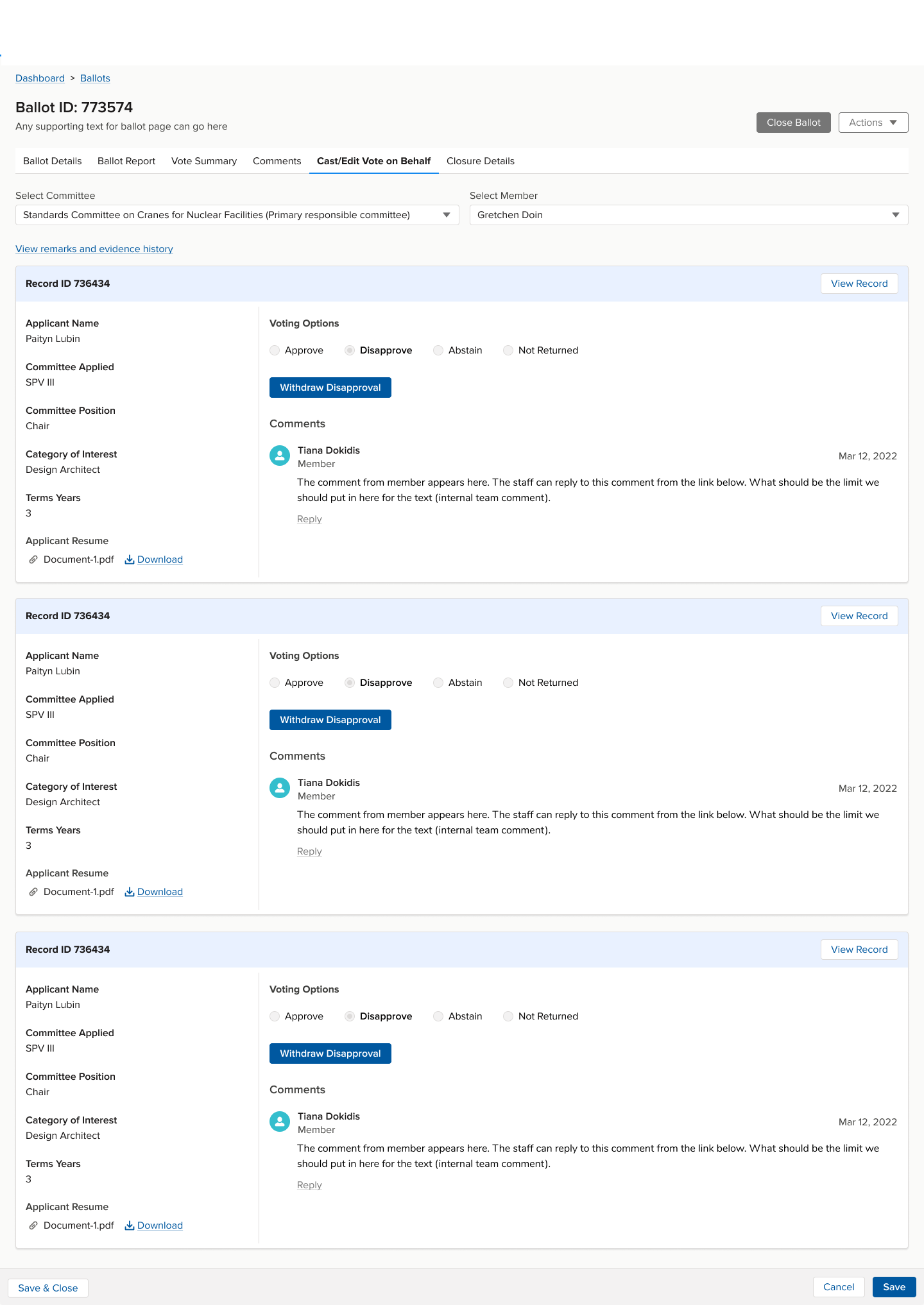Switch to the Vote Summary tab

point(204,161)
